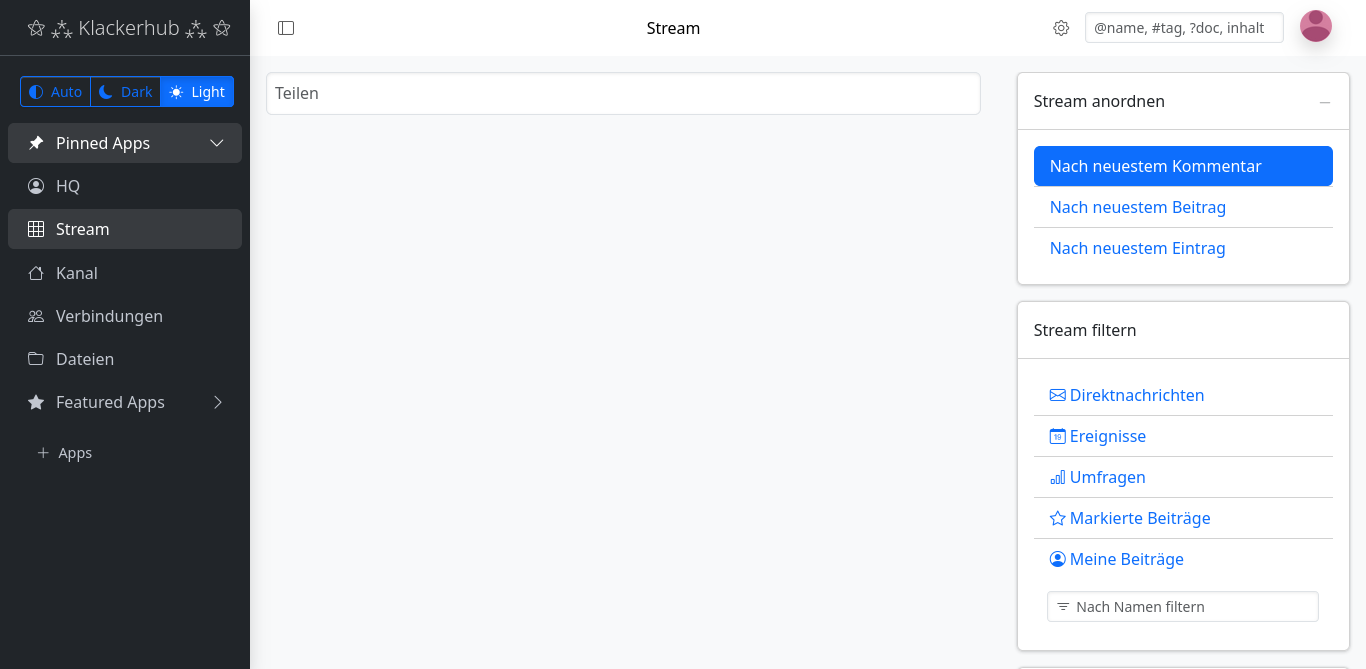The image size is (1366, 669).
Task: Click the Teilen post input field
Action: tap(623, 93)
